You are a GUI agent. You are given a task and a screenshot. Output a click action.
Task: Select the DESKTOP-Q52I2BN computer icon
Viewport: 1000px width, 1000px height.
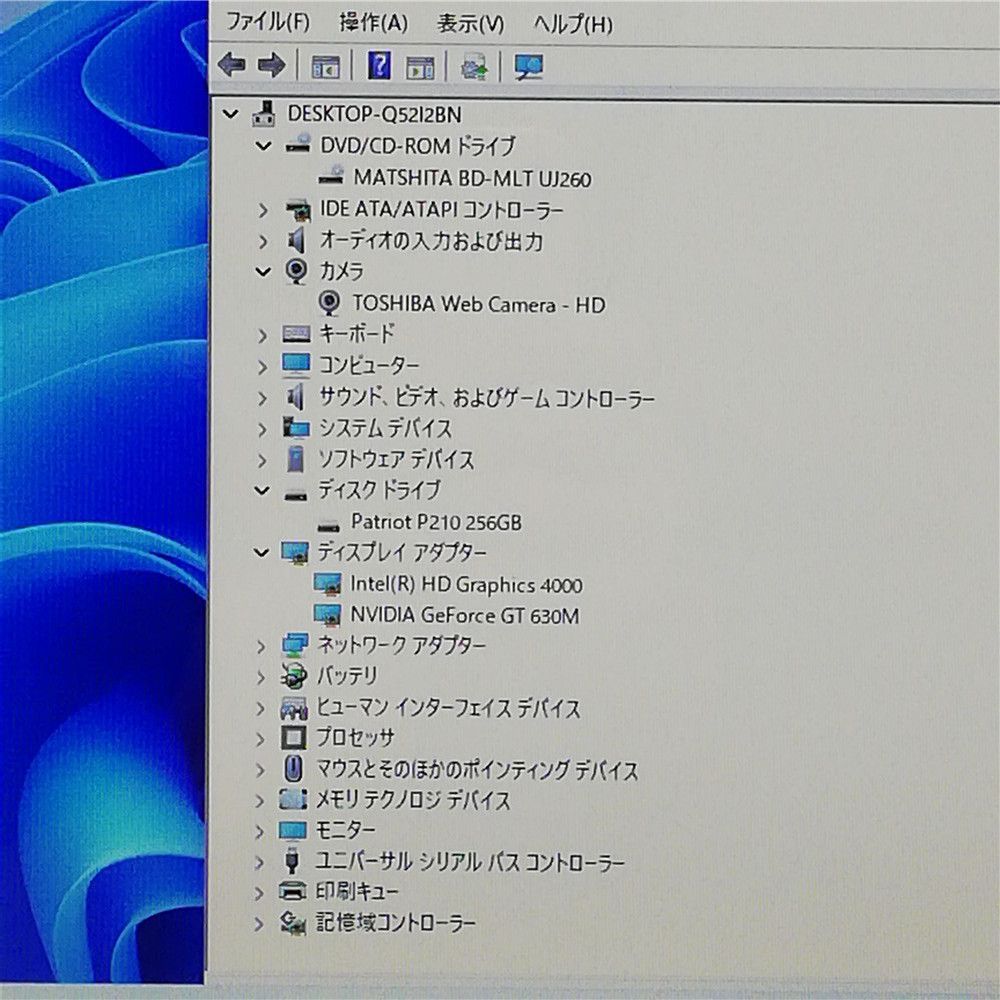[x=265, y=114]
